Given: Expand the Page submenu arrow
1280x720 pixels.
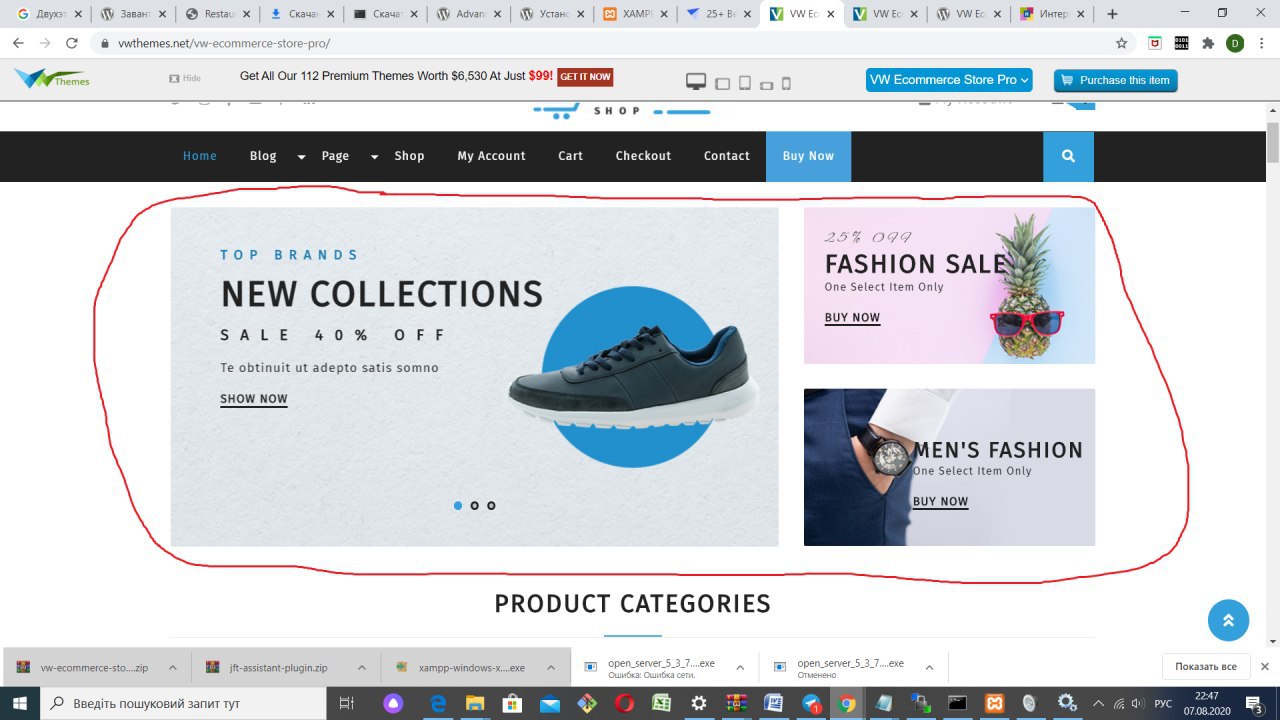Looking at the screenshot, I should point(374,157).
